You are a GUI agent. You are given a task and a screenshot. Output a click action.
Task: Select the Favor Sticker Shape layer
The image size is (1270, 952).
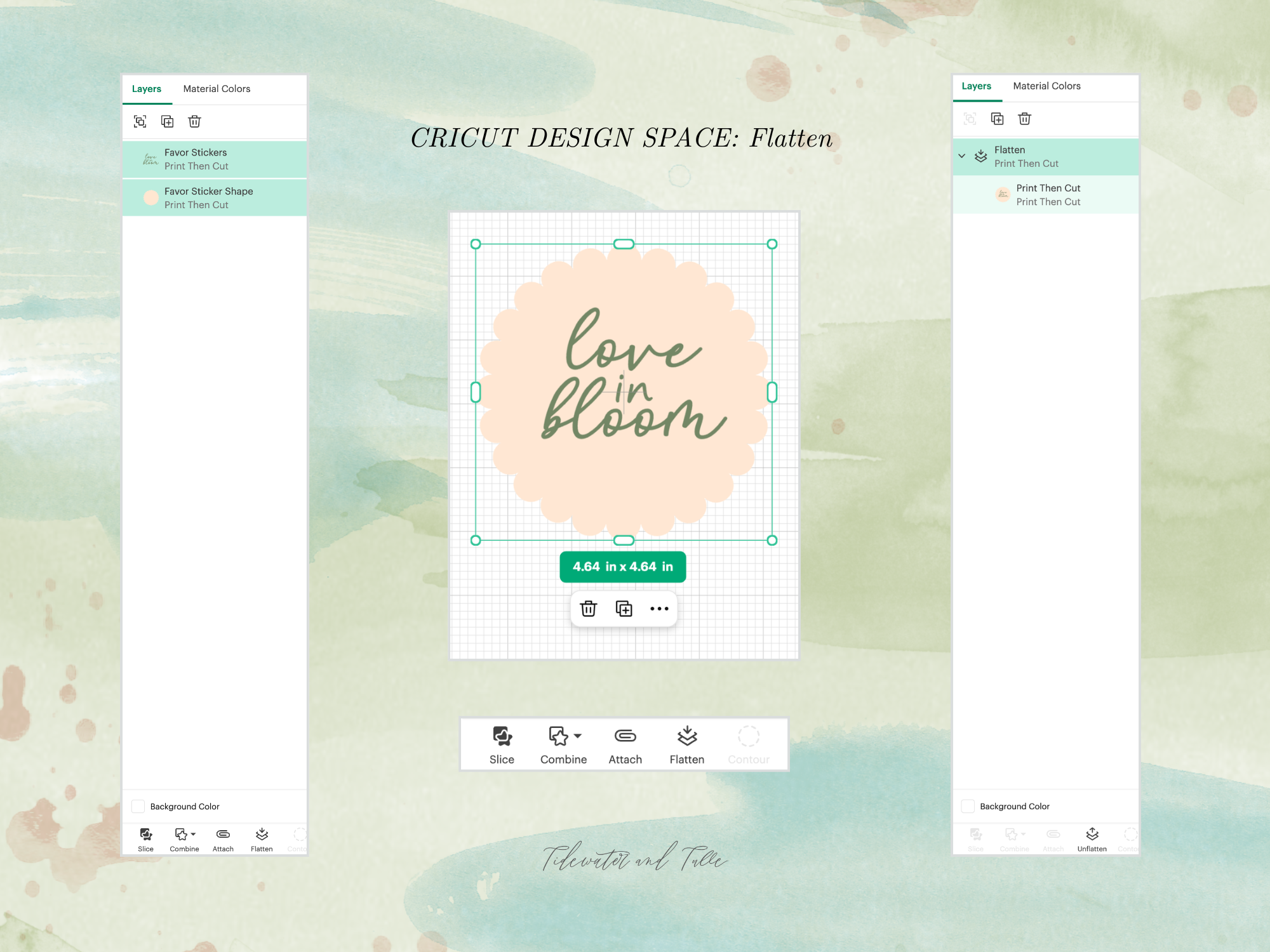(215, 198)
